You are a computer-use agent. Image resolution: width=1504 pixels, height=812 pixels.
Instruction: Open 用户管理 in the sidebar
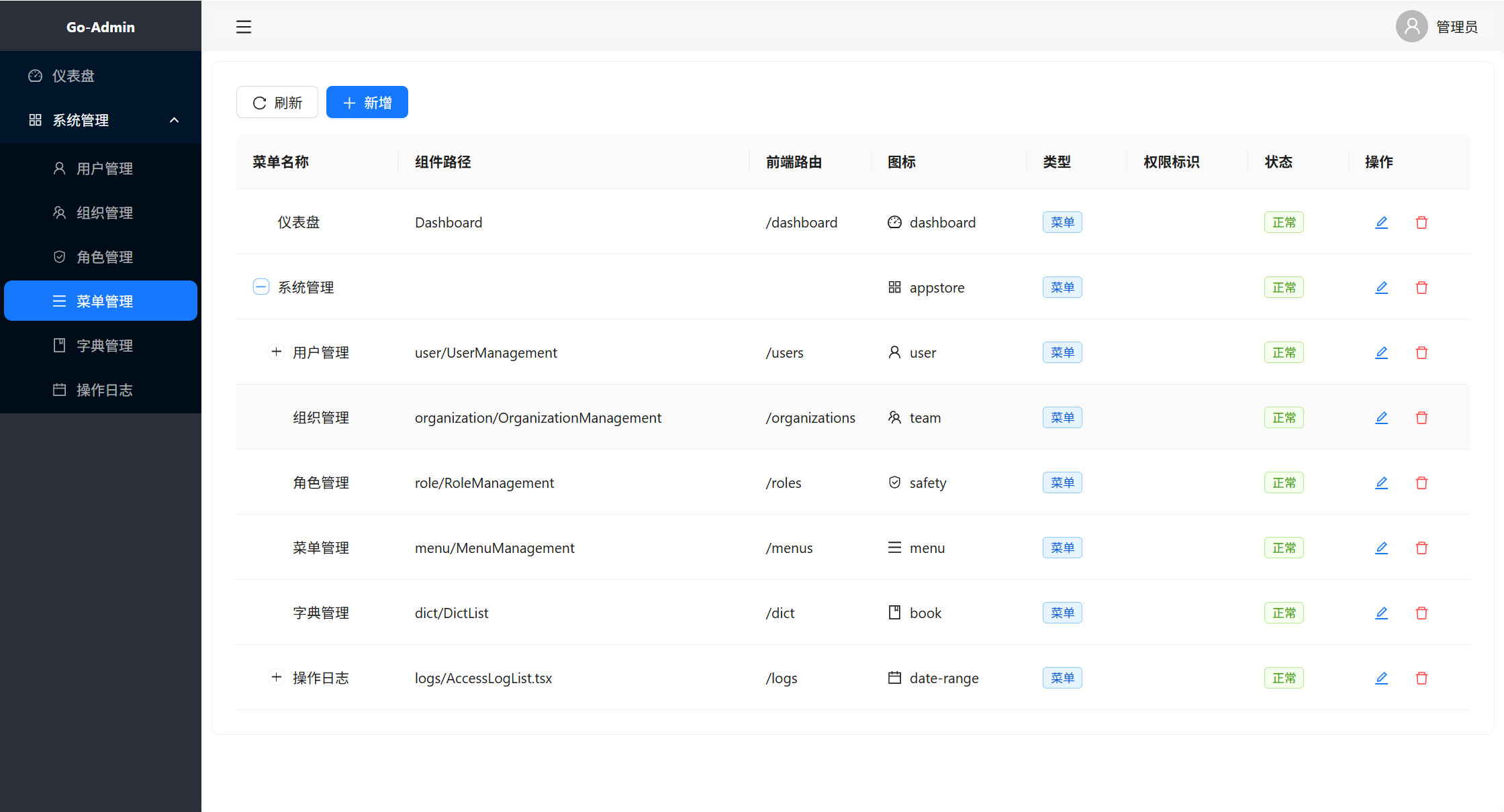pos(104,168)
